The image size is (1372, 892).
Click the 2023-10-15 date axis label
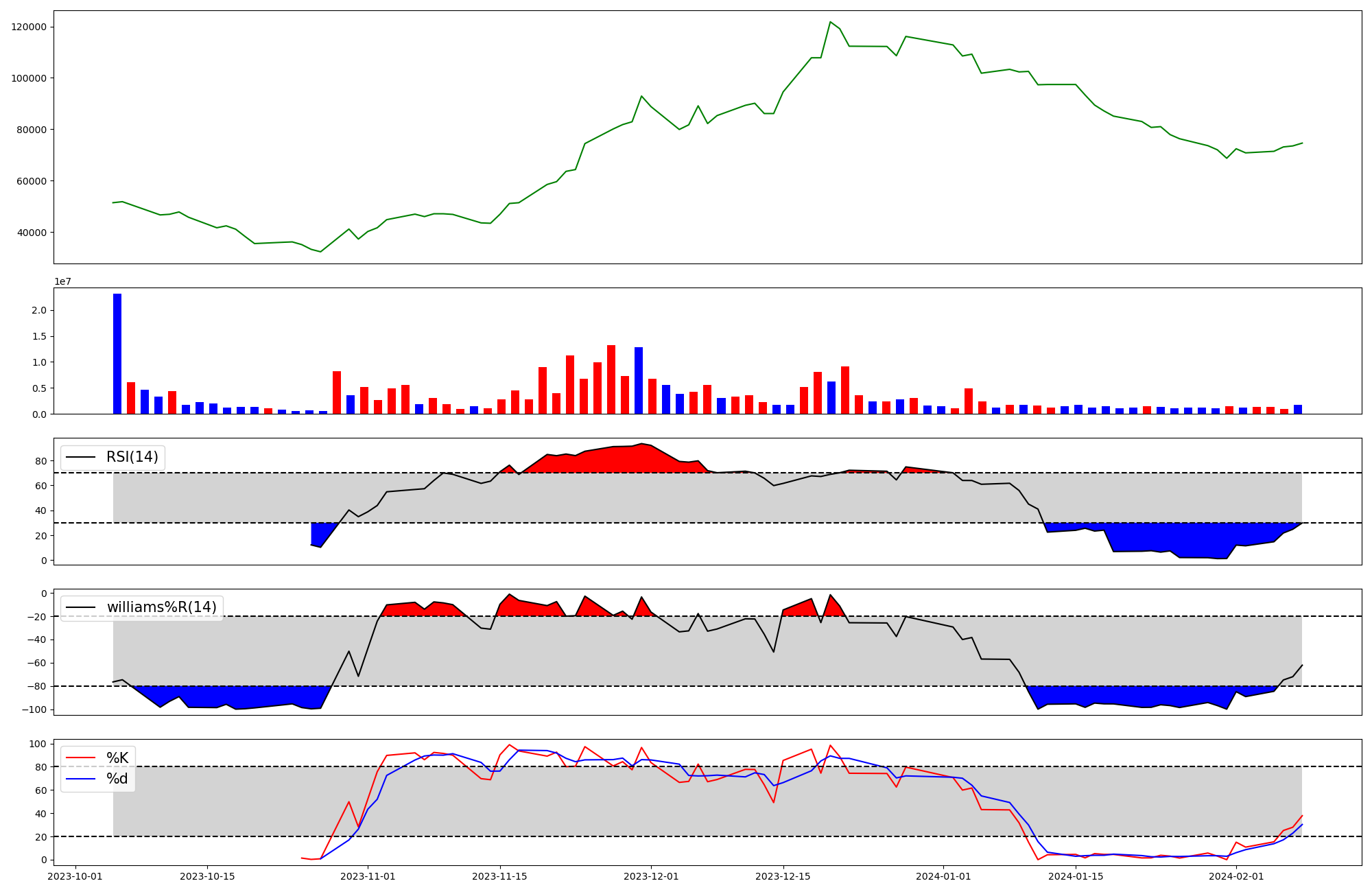(207, 876)
